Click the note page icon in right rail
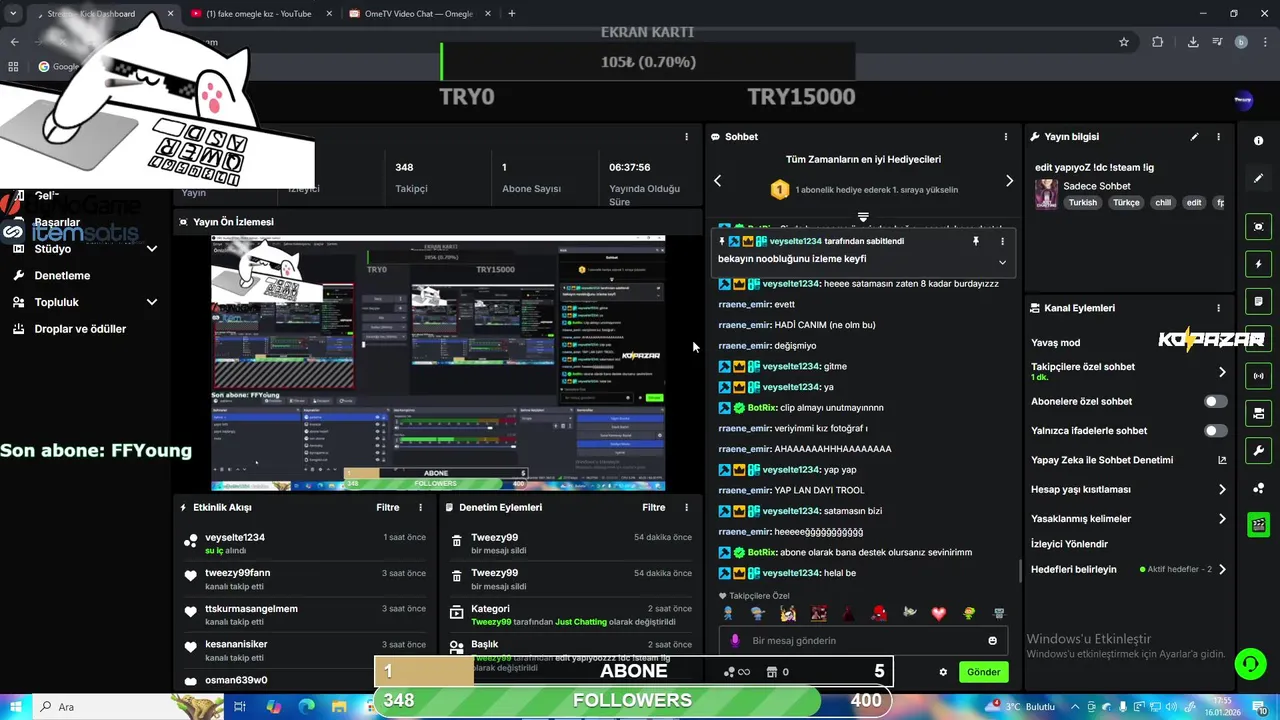The image size is (1280, 720). [x=1258, y=301]
